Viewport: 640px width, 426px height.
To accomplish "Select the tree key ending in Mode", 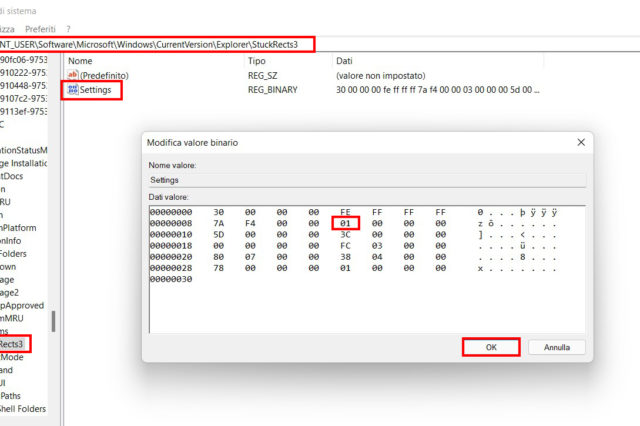I will click(12, 357).
